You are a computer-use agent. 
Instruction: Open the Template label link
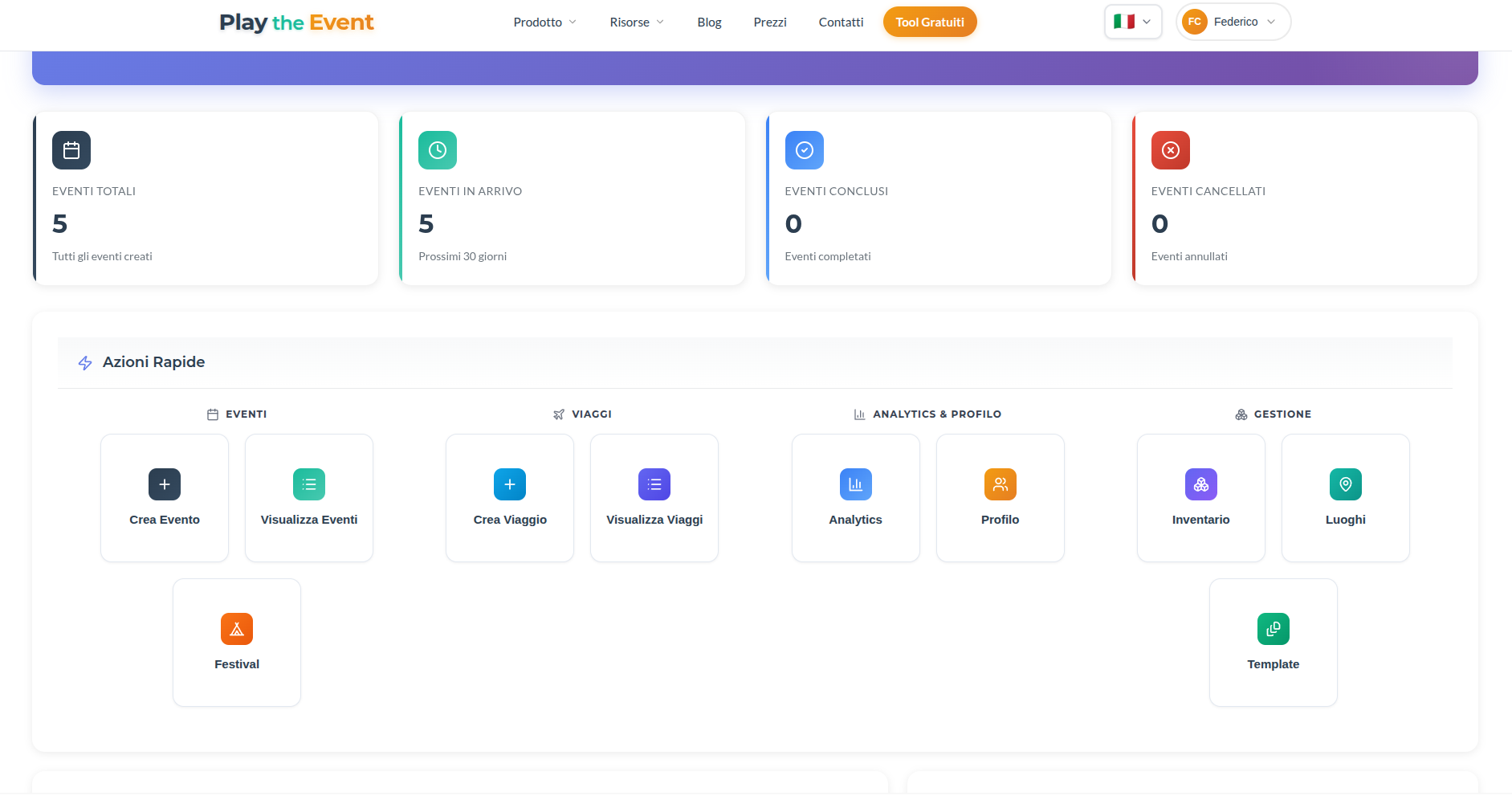(1274, 664)
